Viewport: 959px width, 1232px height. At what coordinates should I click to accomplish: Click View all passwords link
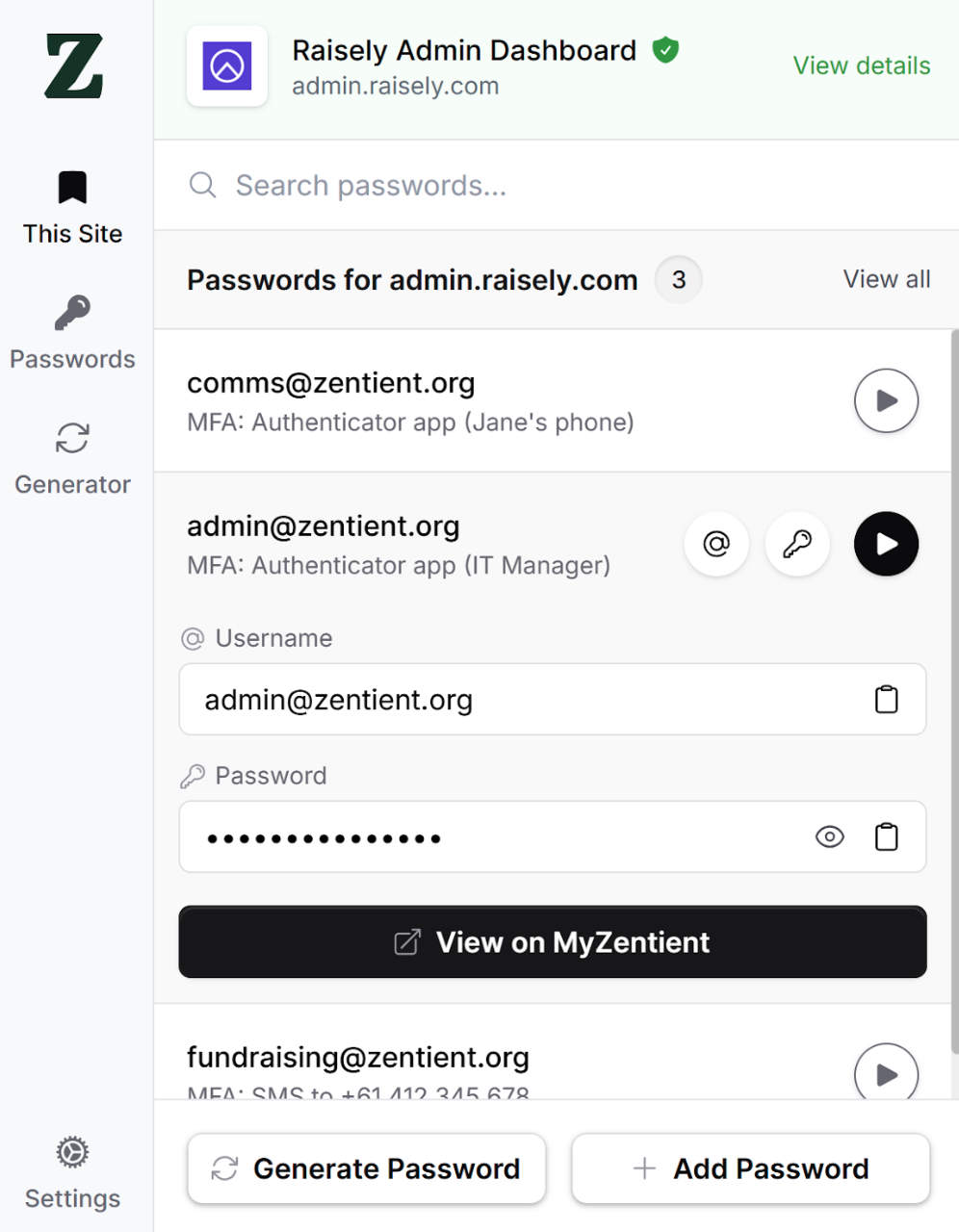[887, 279]
